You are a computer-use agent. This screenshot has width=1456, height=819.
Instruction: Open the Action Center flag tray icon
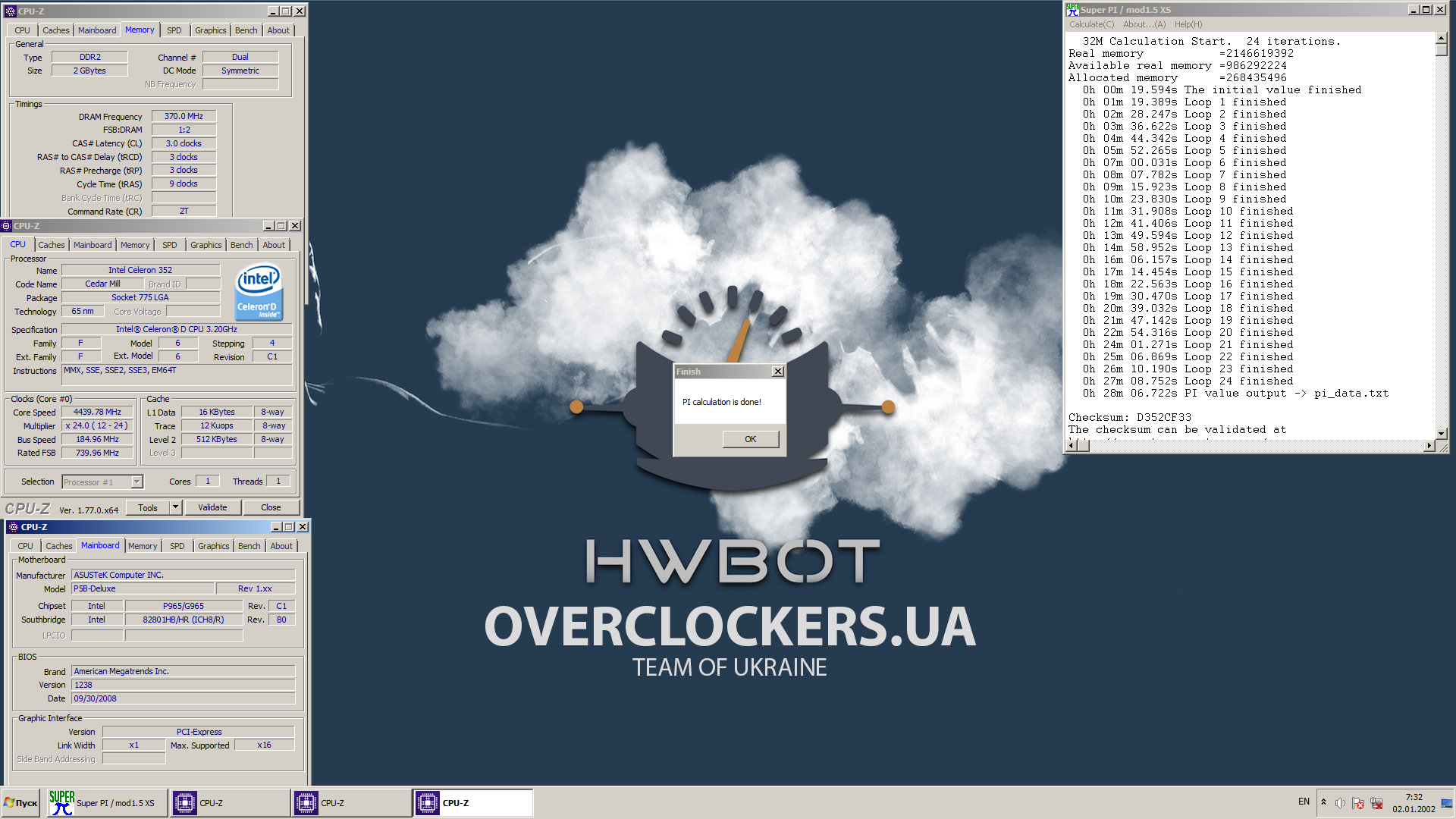[1358, 803]
